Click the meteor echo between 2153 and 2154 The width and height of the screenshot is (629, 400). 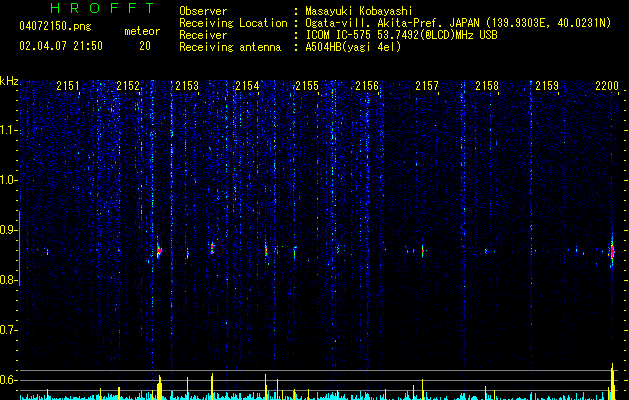[x=212, y=248]
